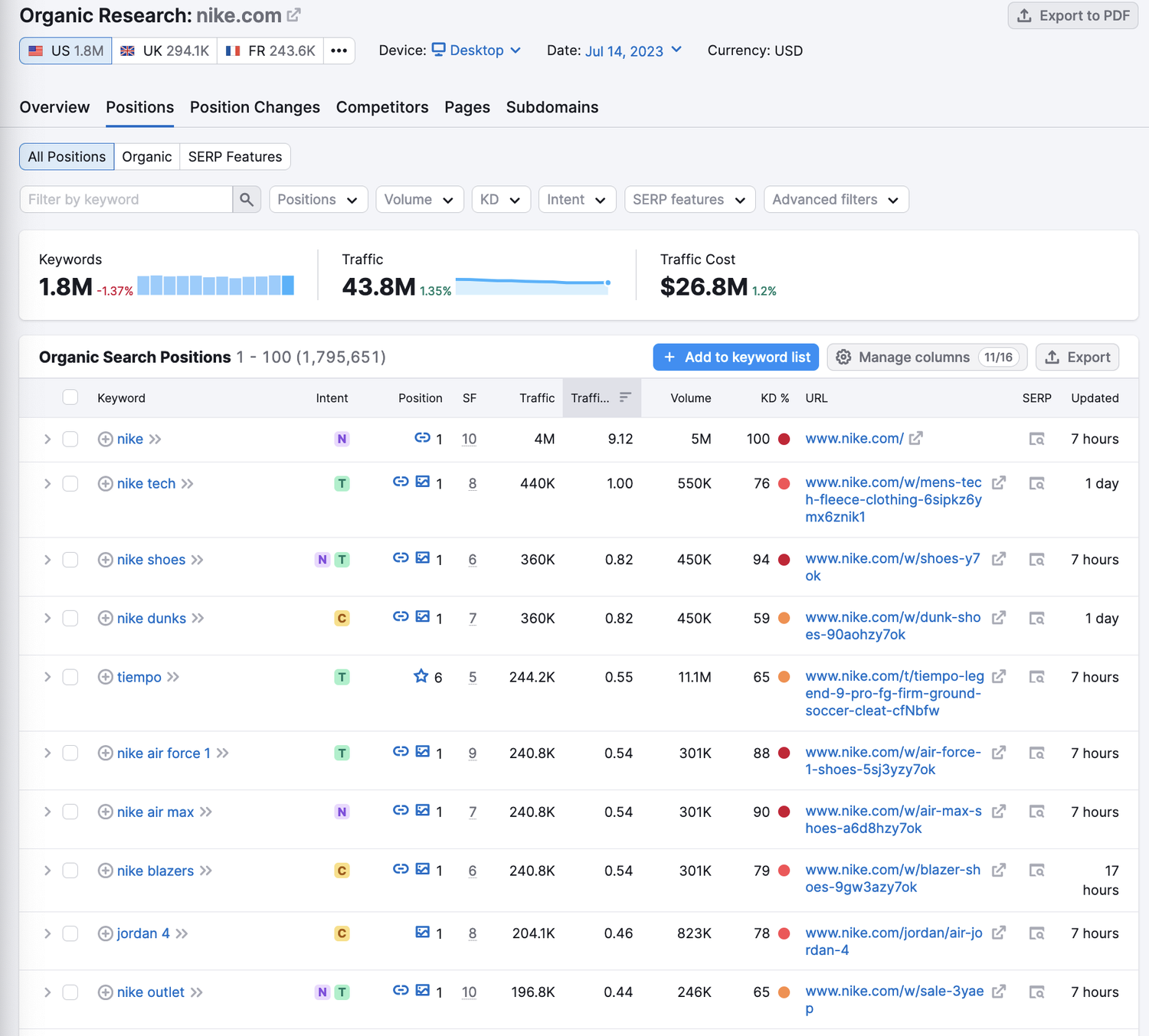This screenshot has width=1149, height=1036.
Task: Open keyword link nike air max
Action: [155, 812]
